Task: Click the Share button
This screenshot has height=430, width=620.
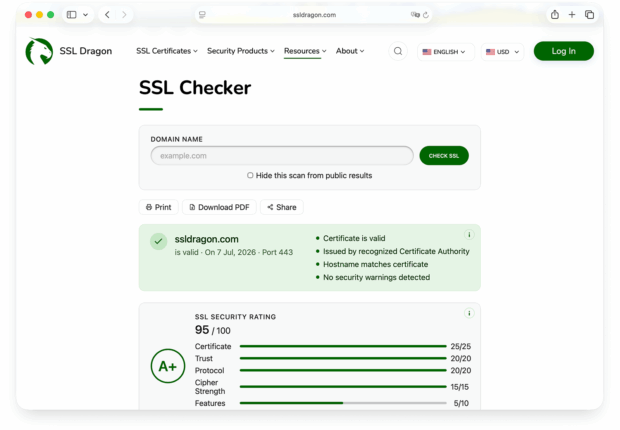Action: pos(282,207)
